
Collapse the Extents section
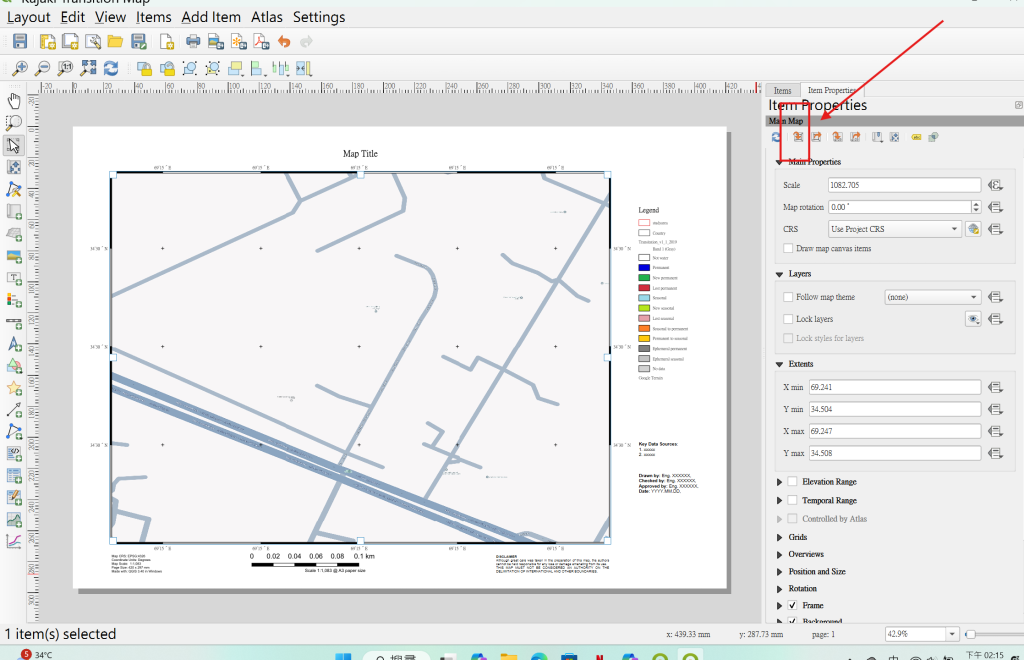tap(779, 364)
